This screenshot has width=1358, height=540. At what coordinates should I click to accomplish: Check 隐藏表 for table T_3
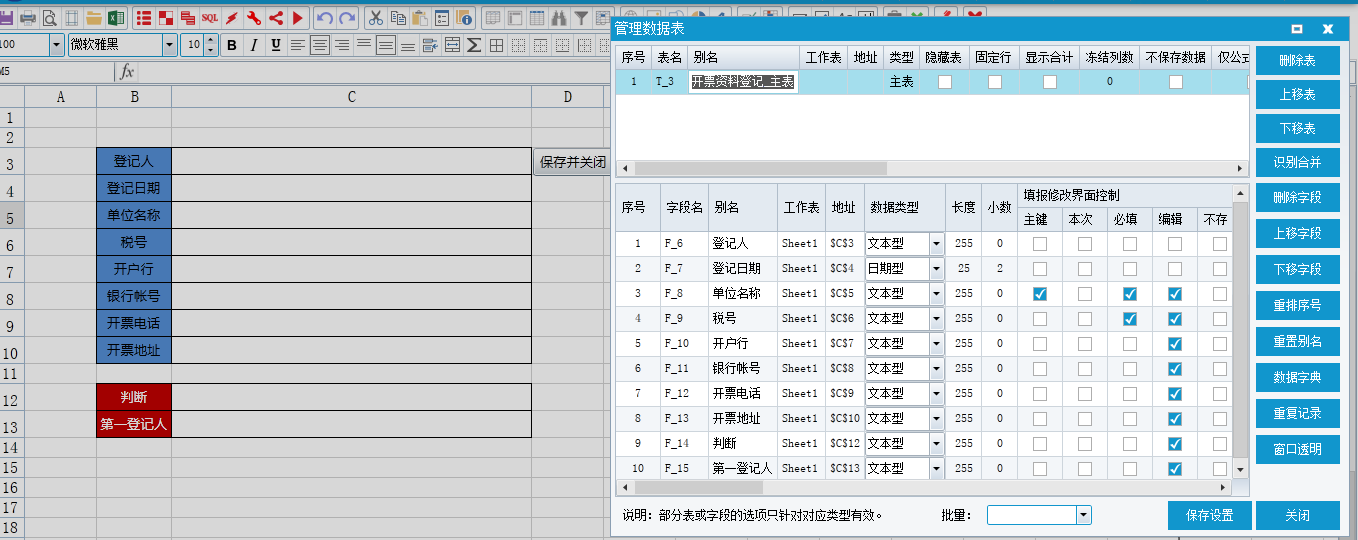click(945, 82)
